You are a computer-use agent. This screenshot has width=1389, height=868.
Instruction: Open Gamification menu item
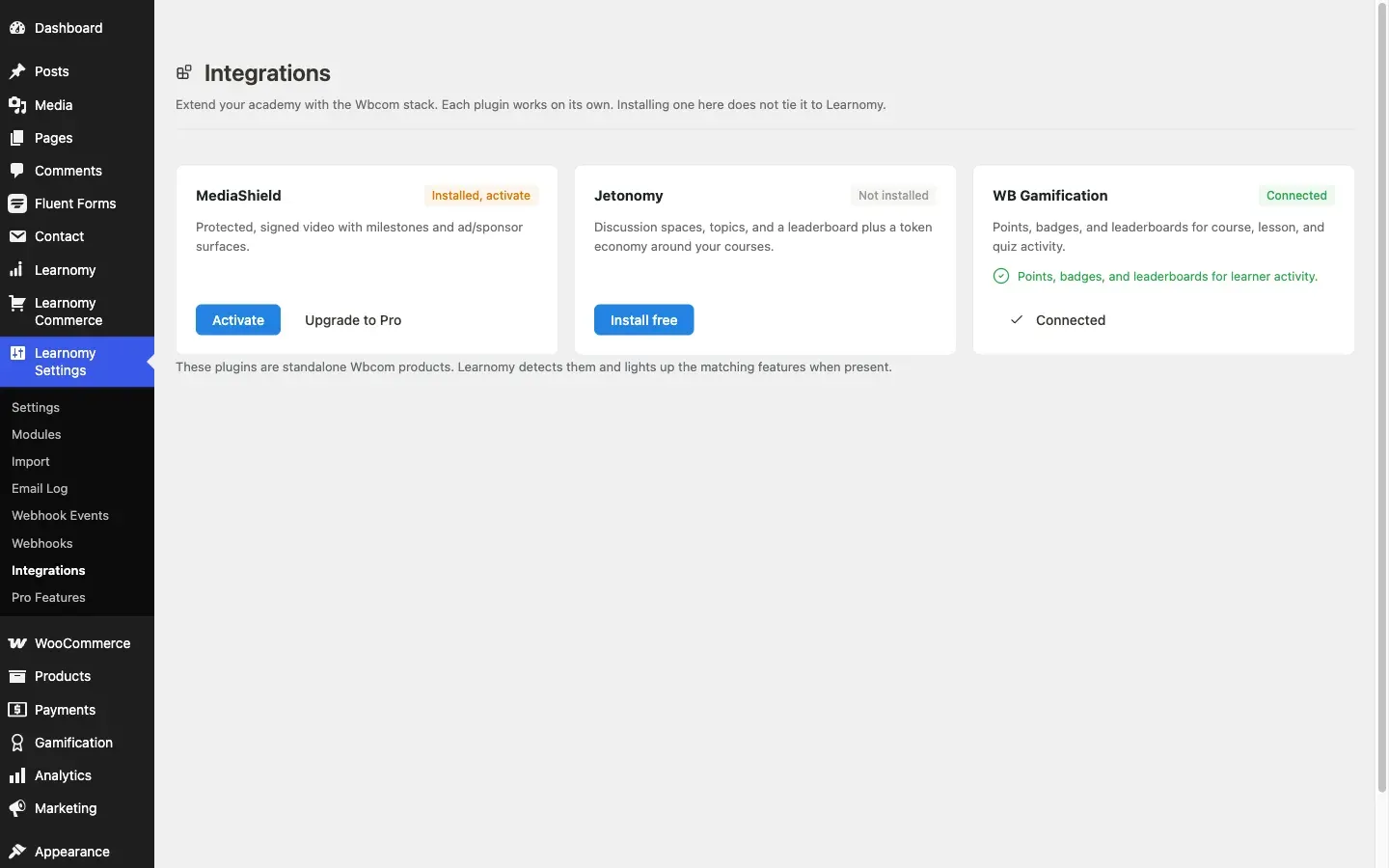tap(77, 743)
